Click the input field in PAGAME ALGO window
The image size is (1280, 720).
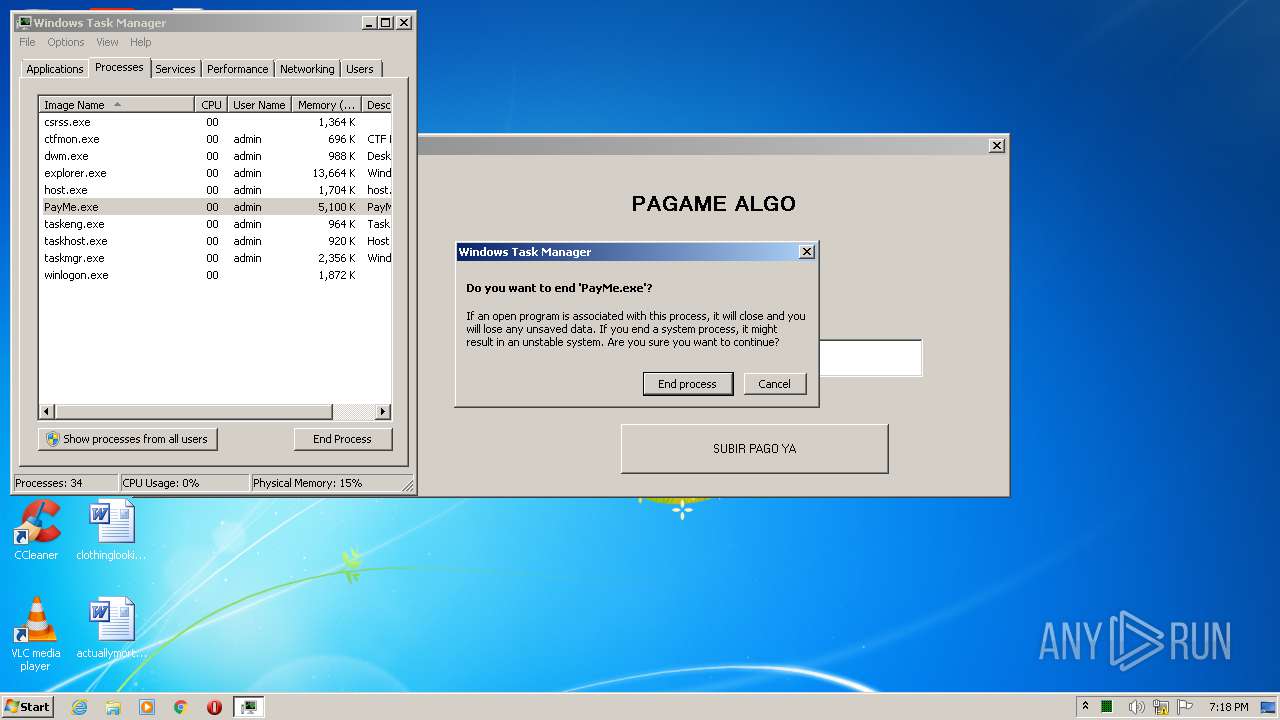click(869, 358)
